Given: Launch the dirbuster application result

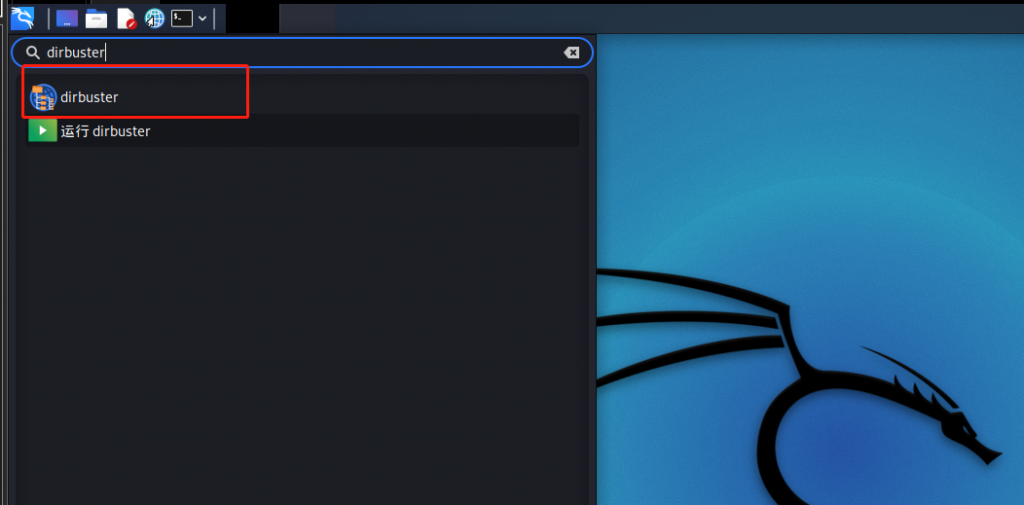Looking at the screenshot, I should [302, 97].
